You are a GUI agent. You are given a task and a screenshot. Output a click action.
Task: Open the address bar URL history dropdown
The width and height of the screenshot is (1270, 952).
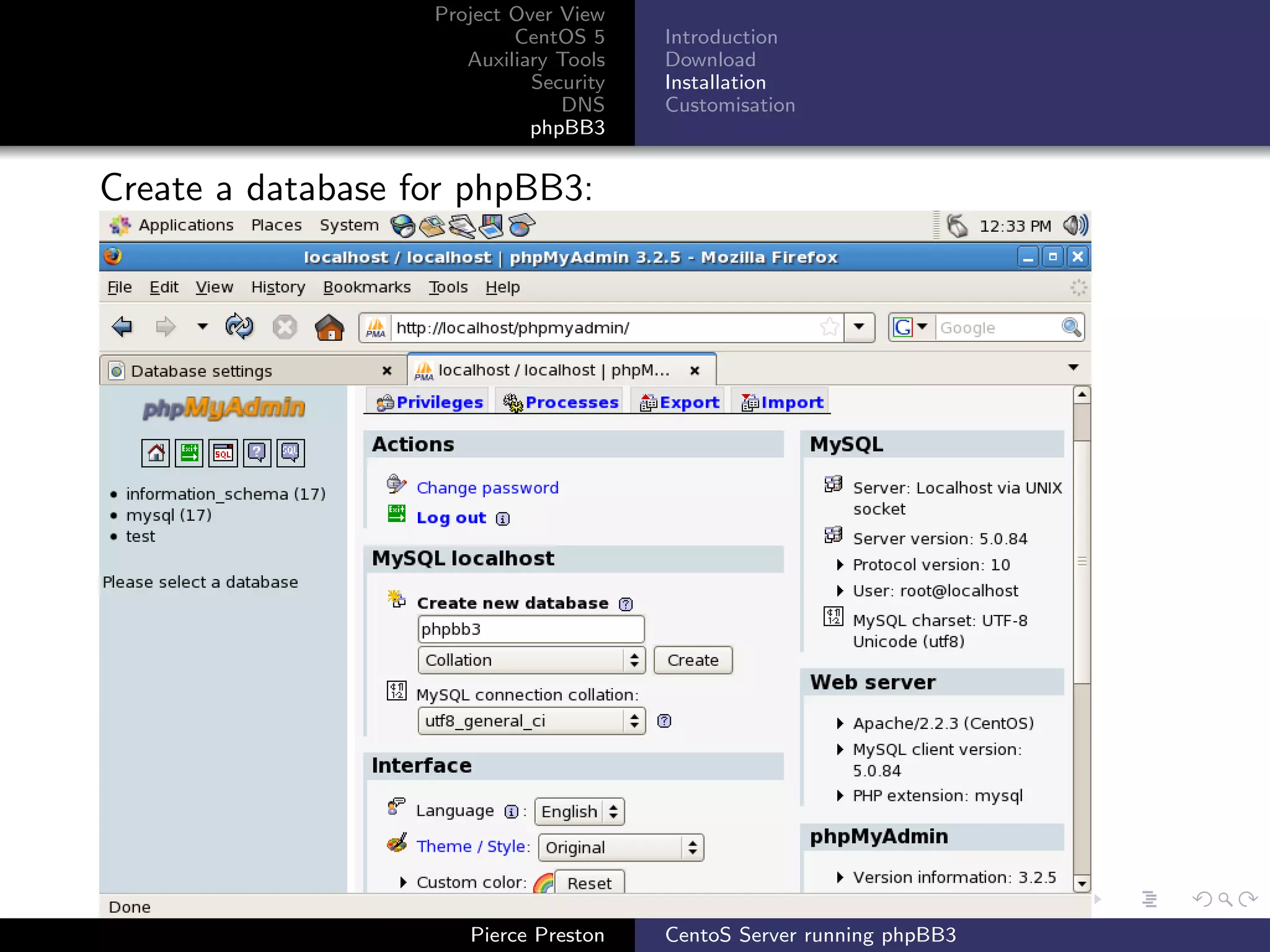[x=859, y=327]
